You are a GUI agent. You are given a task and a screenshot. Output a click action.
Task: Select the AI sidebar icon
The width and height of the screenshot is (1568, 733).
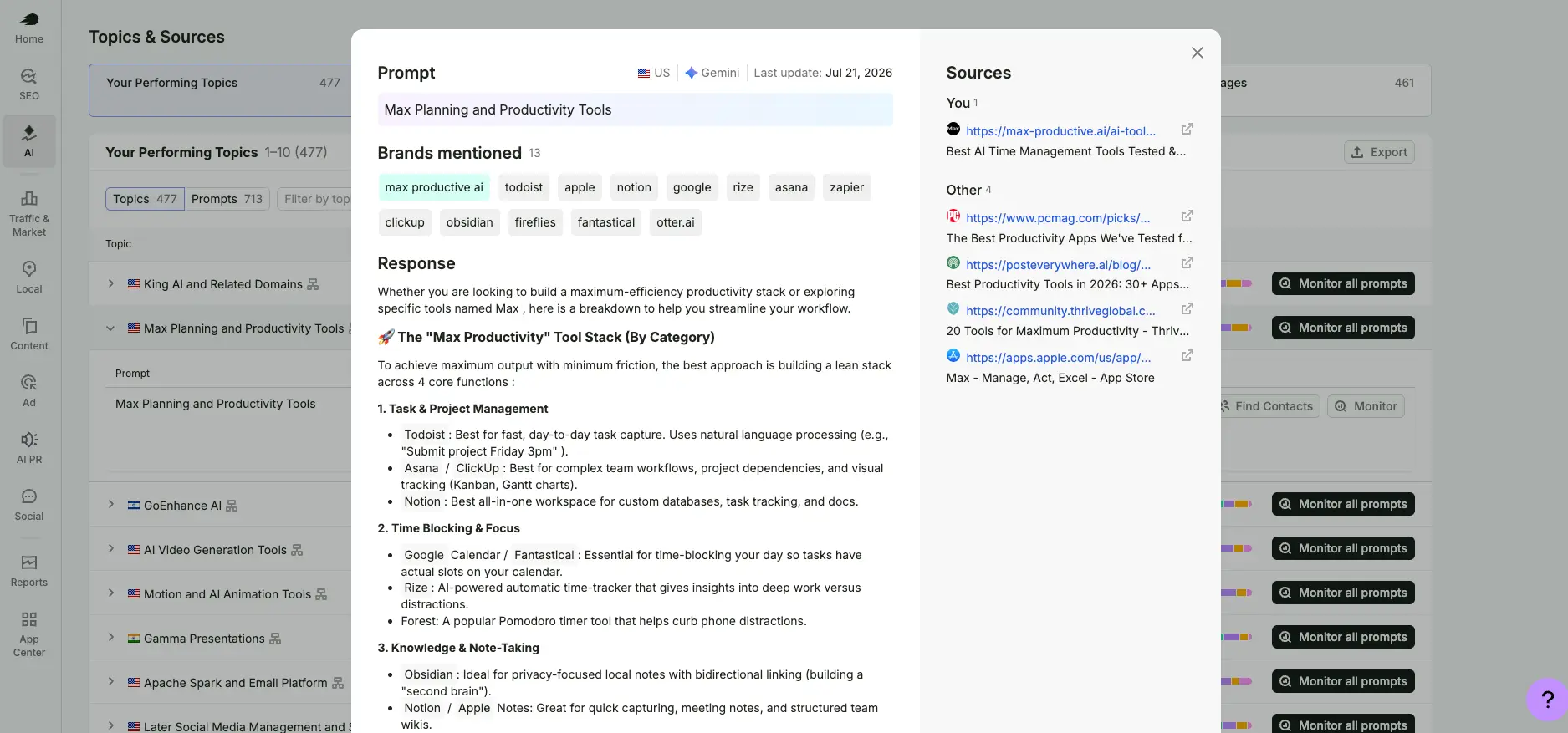click(28, 141)
